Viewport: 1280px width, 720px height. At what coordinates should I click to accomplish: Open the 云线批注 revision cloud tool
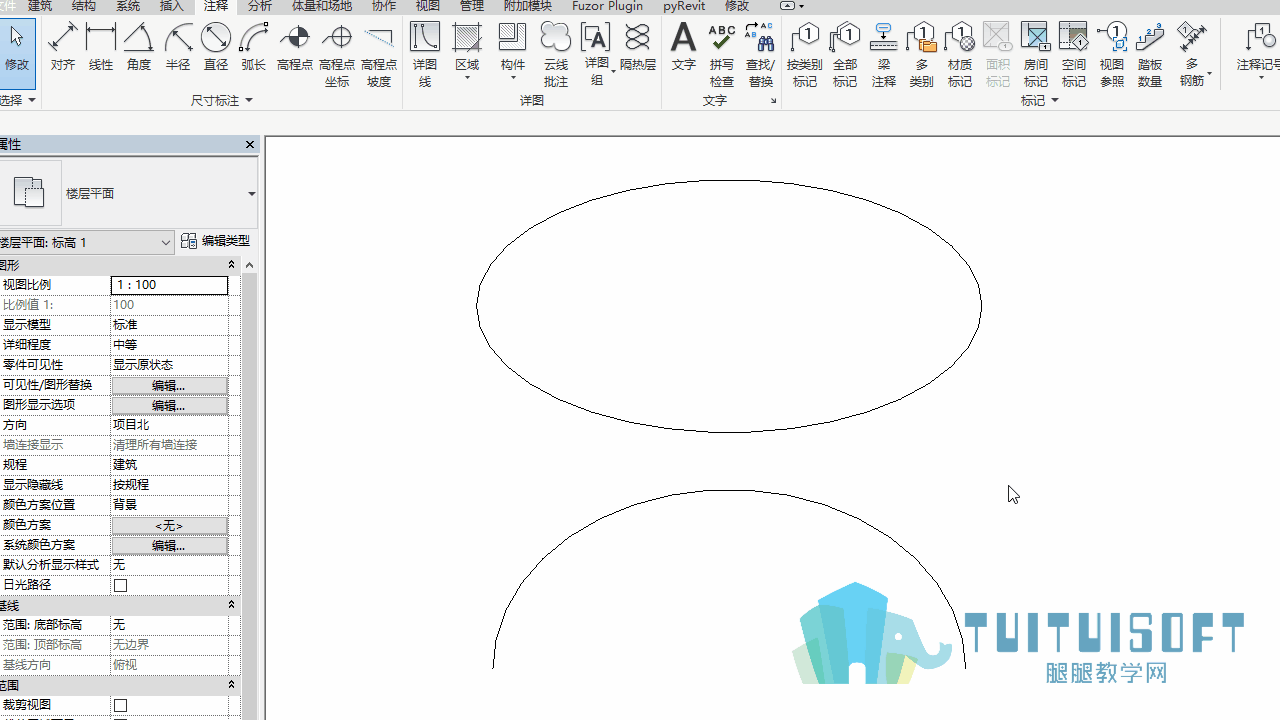556,54
